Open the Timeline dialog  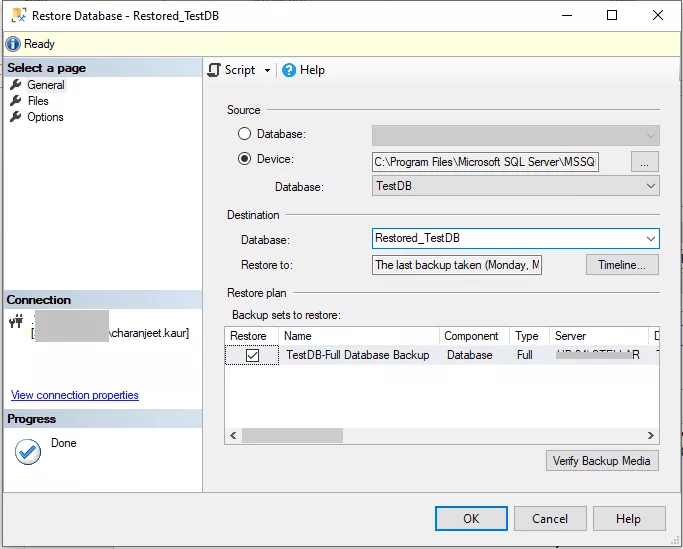coord(622,265)
